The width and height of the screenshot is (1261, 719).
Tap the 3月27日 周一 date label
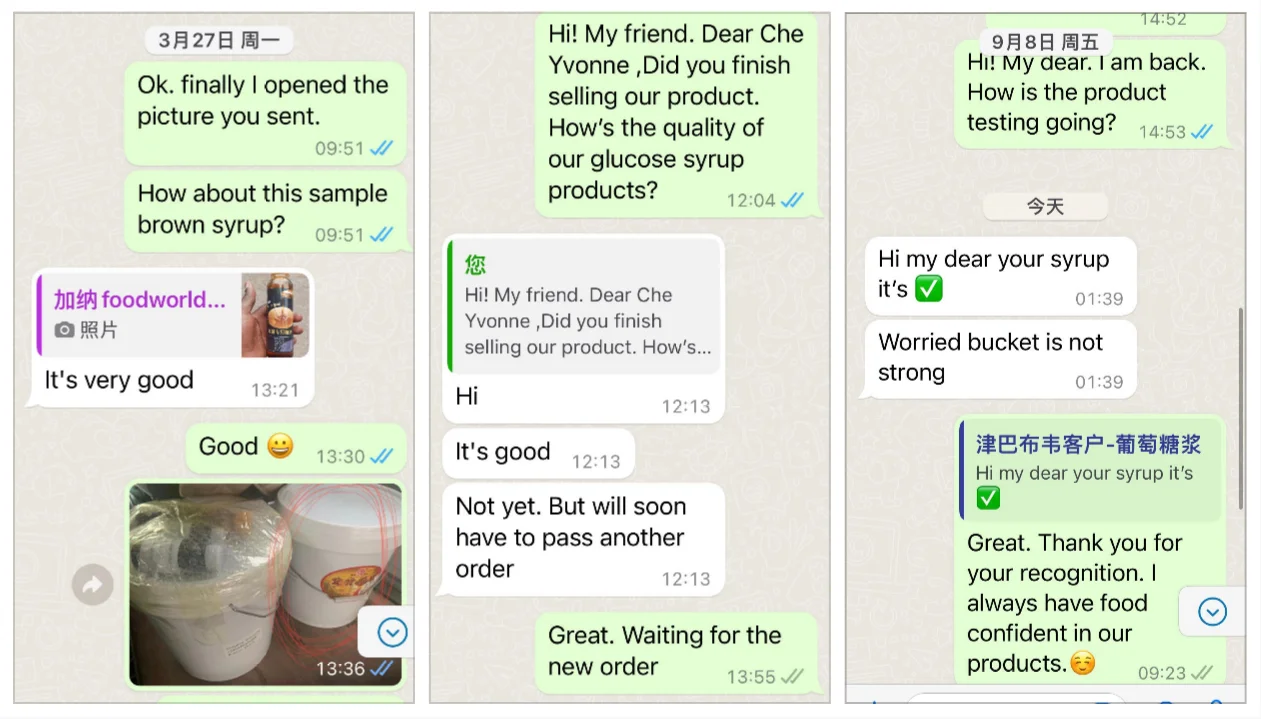pos(220,40)
